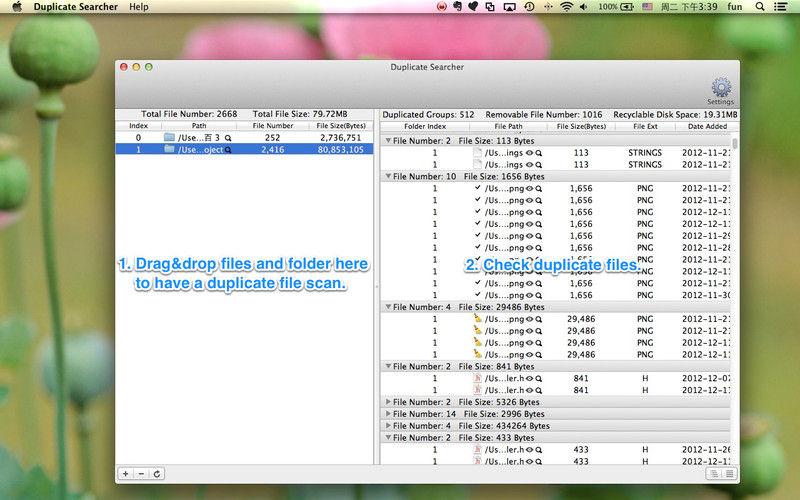The width and height of the screenshot is (800, 500).
Task: Refresh the scan with the reload button
Action: tap(157, 473)
